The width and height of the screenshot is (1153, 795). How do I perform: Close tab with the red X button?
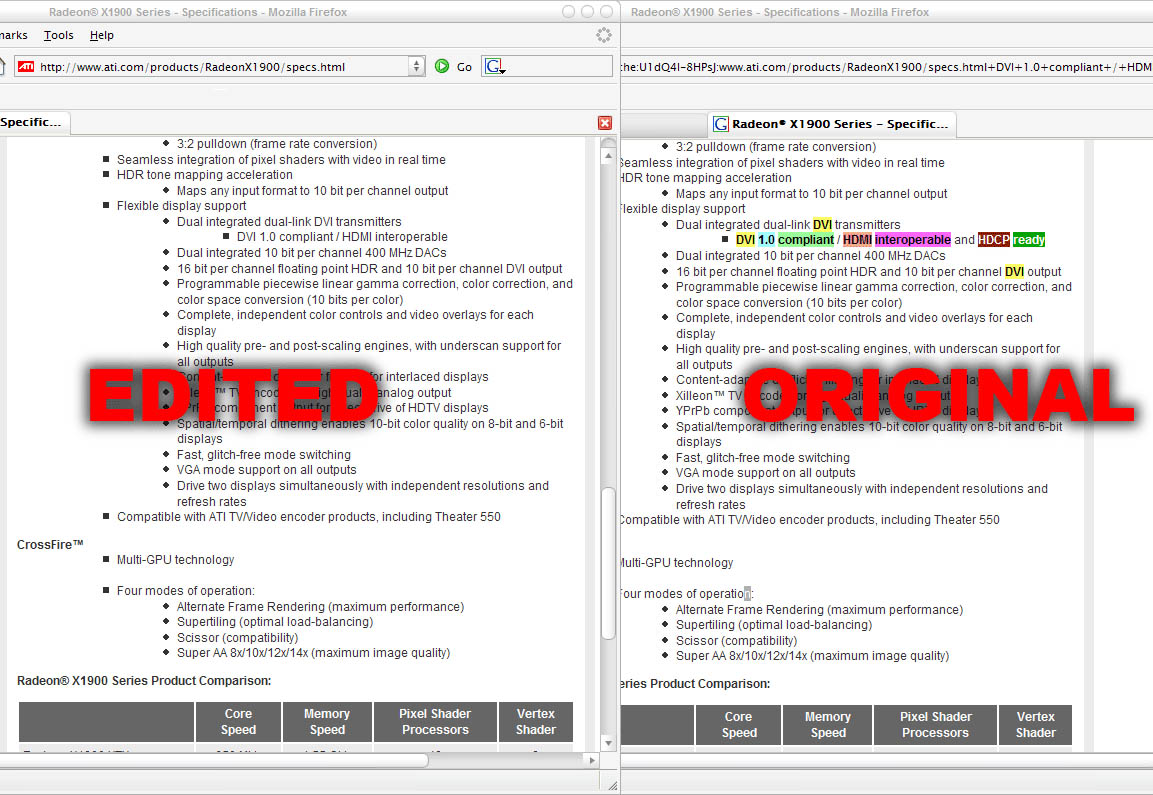tap(604, 123)
